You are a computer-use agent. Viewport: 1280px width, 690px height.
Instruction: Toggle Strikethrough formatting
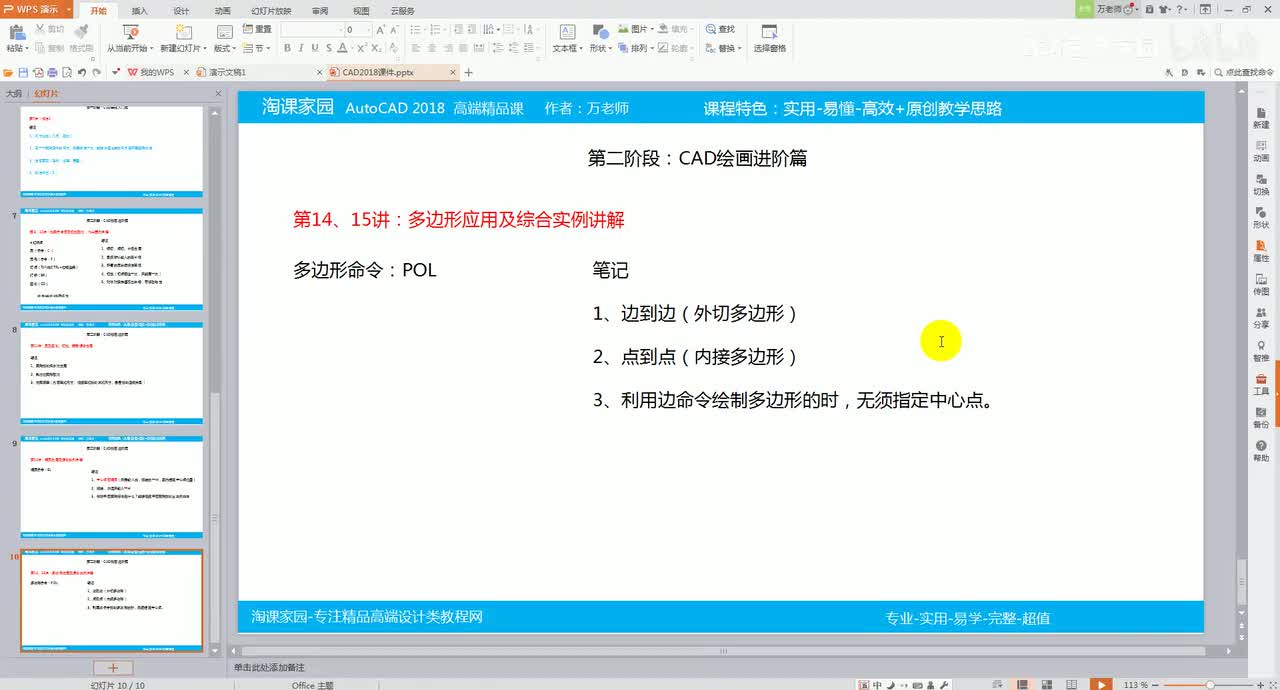pyautogui.click(x=328, y=48)
